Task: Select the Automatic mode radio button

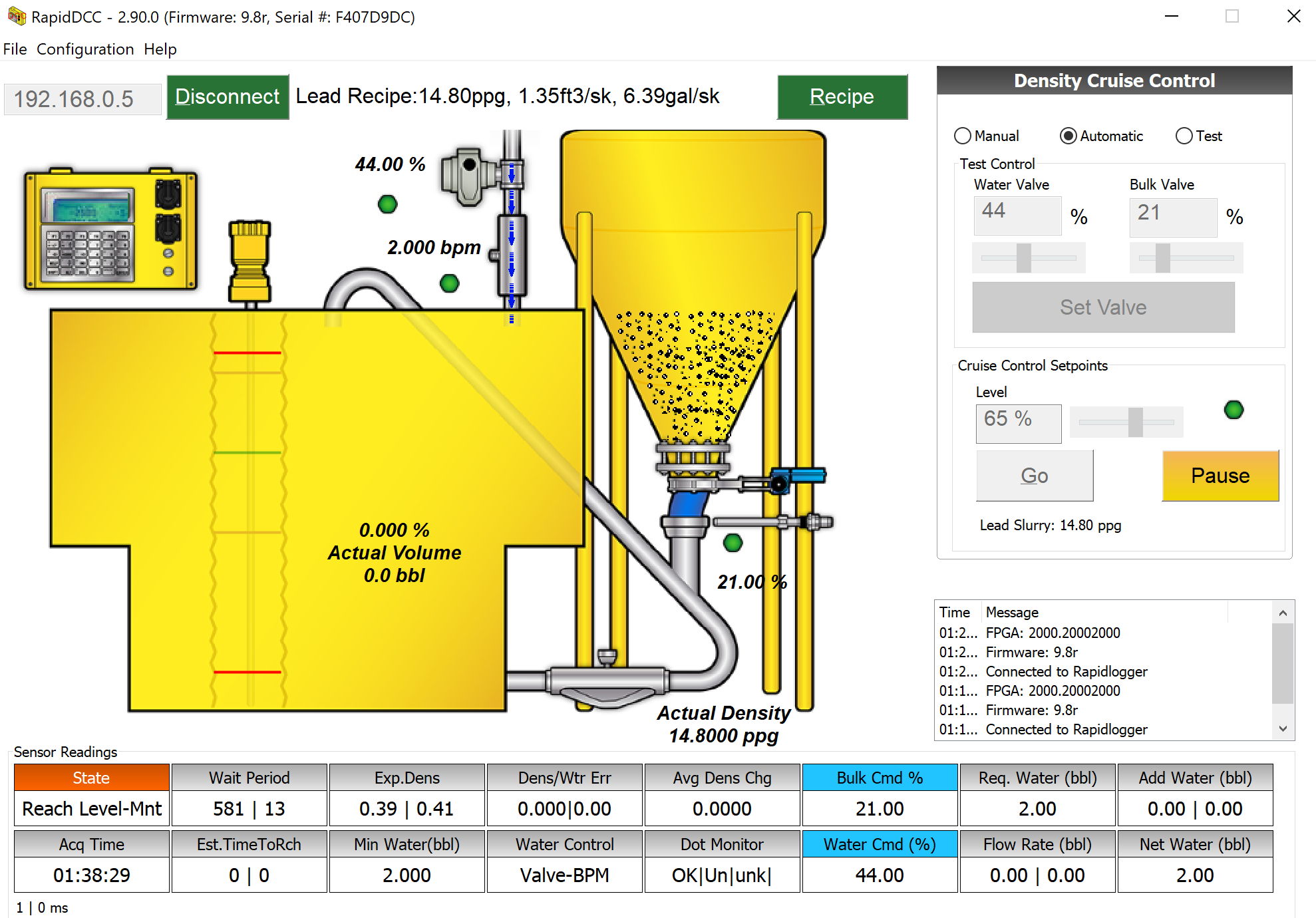Action: click(1101, 136)
